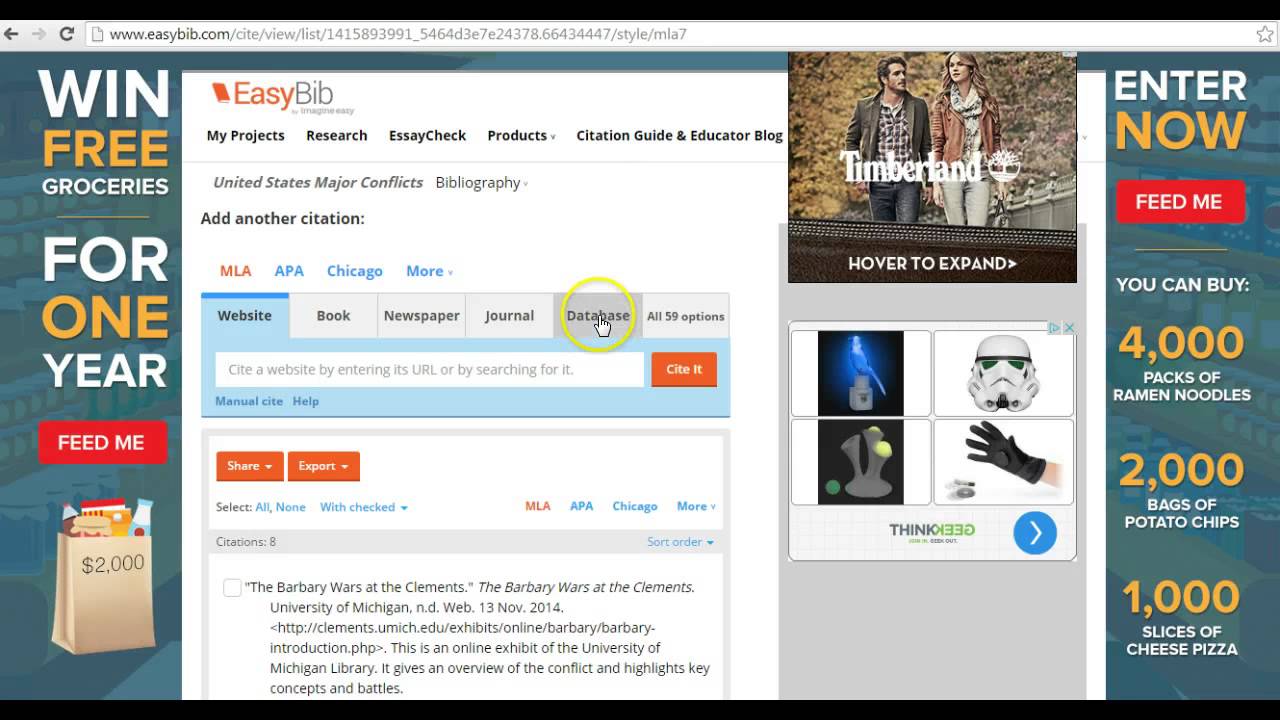The height and width of the screenshot is (720, 1280).
Task: Open the stormtrooper helmet product thumbnail
Action: [x=1003, y=373]
